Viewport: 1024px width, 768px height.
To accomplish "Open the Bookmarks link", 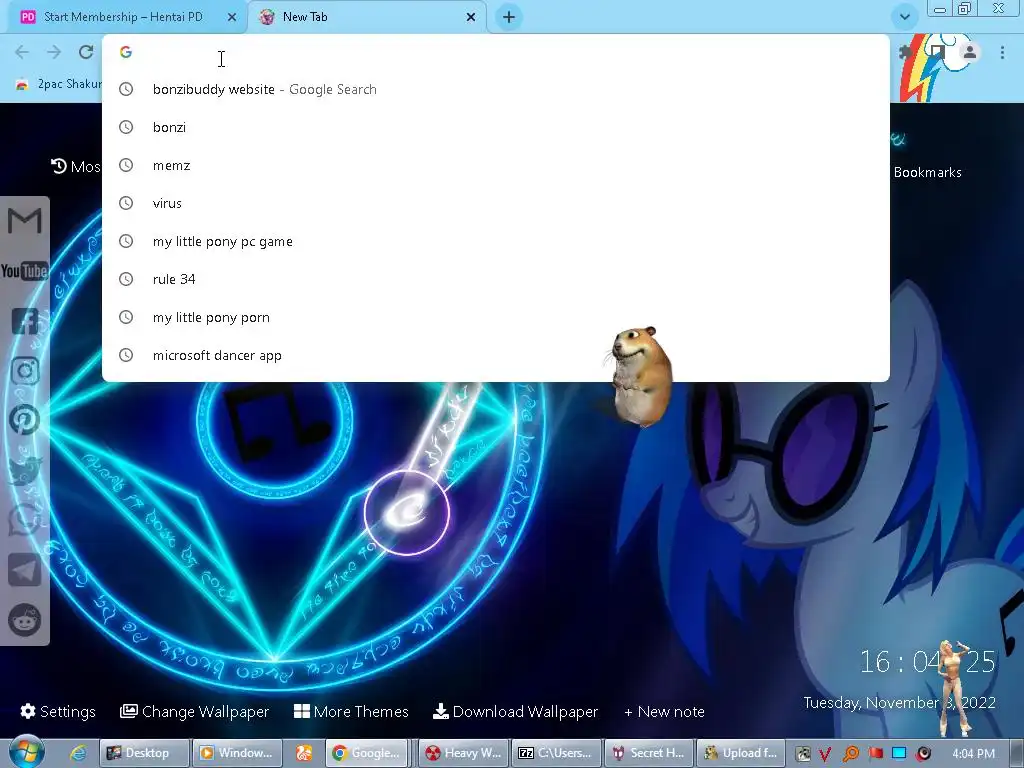I will tap(927, 172).
